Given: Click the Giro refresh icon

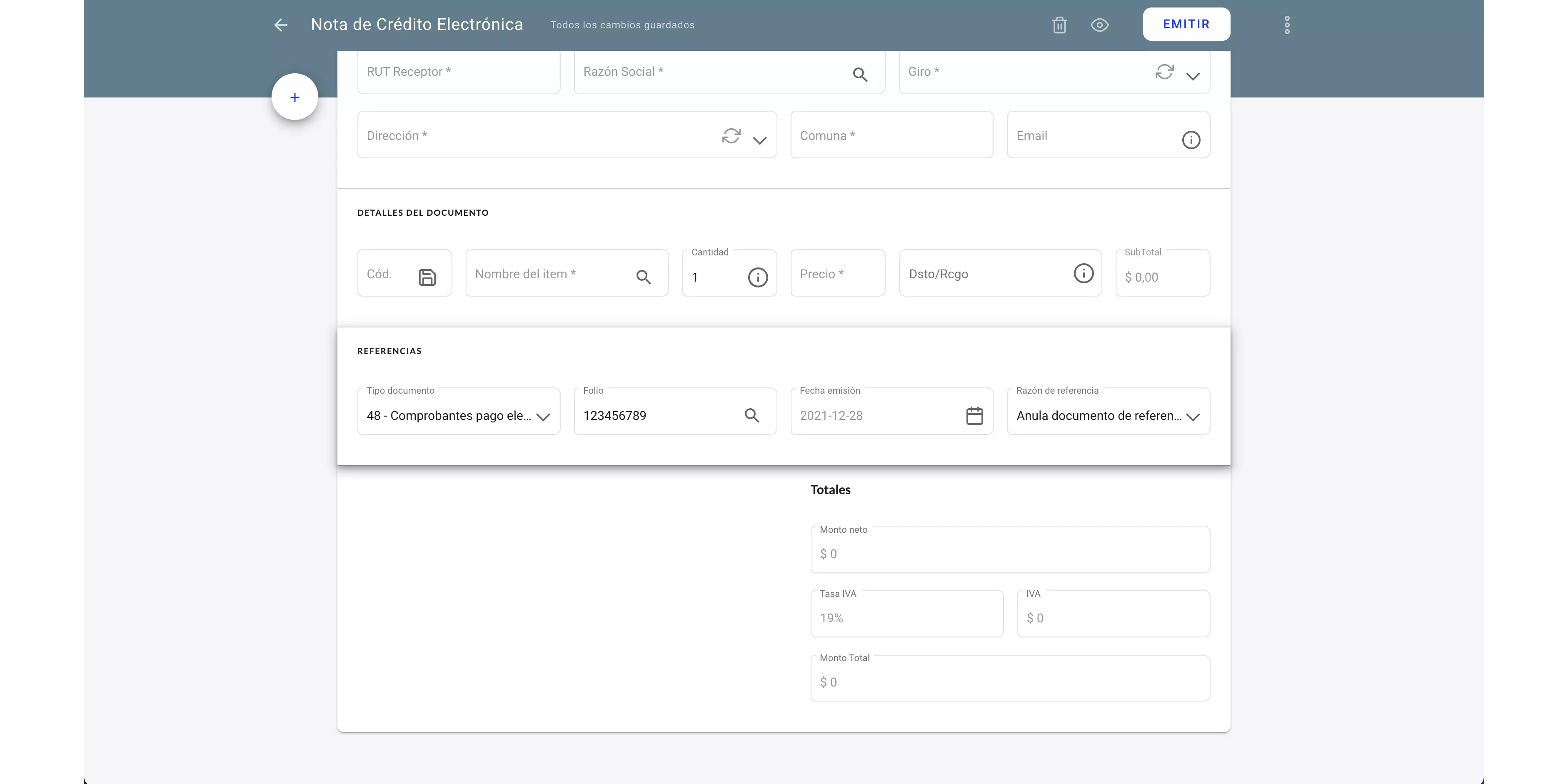Looking at the screenshot, I should pyautogui.click(x=1164, y=72).
